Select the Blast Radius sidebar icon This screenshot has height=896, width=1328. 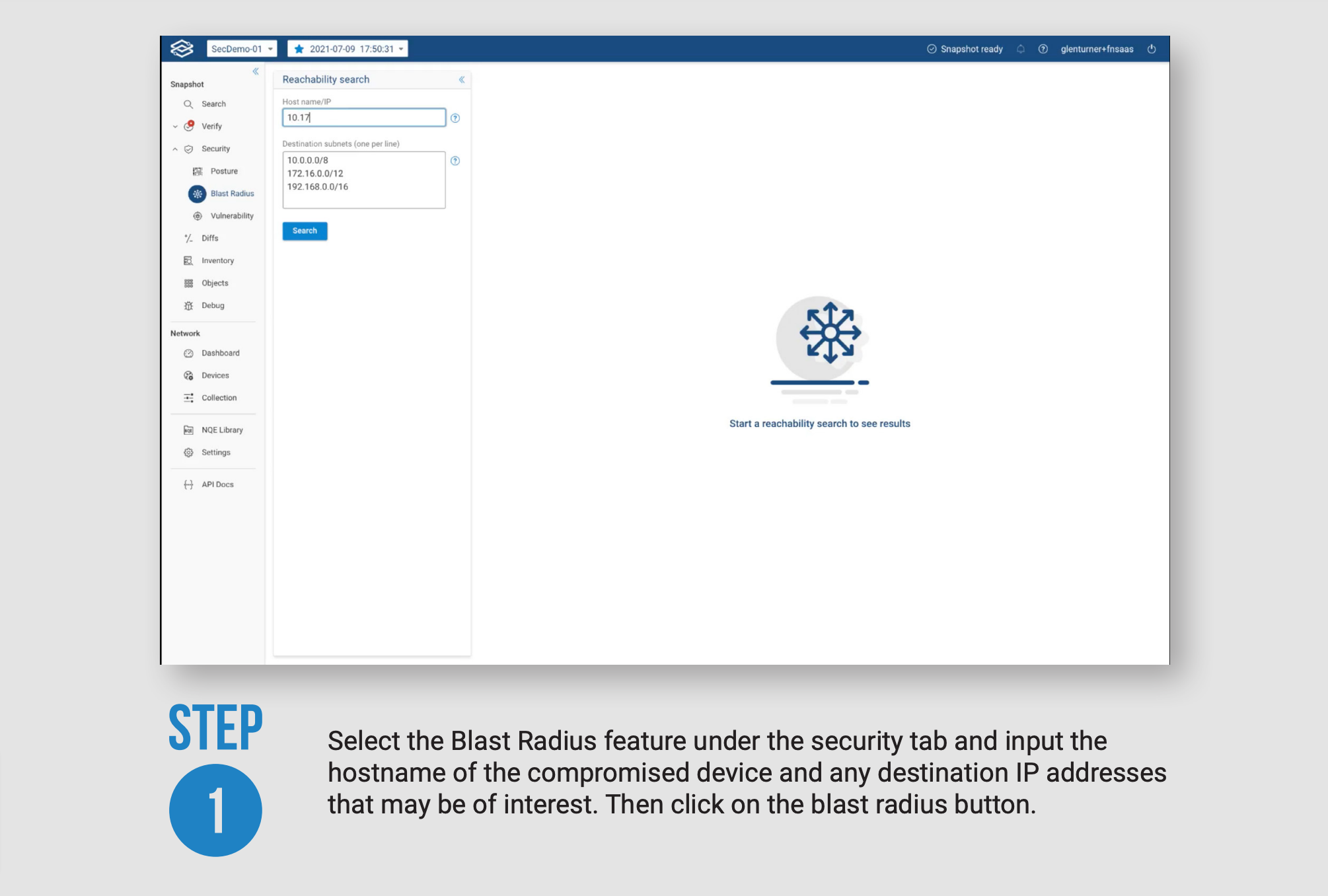tap(197, 194)
